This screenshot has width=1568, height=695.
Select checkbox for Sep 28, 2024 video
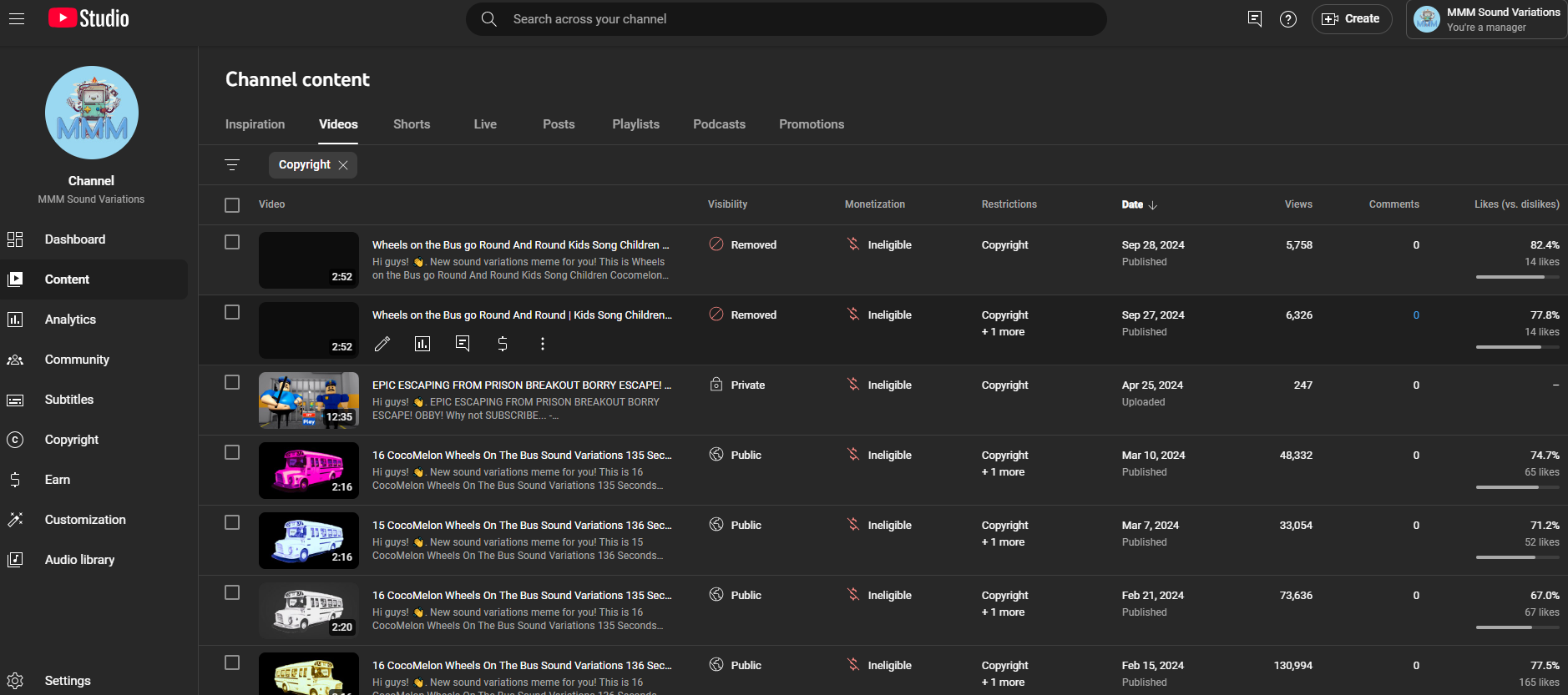232,242
